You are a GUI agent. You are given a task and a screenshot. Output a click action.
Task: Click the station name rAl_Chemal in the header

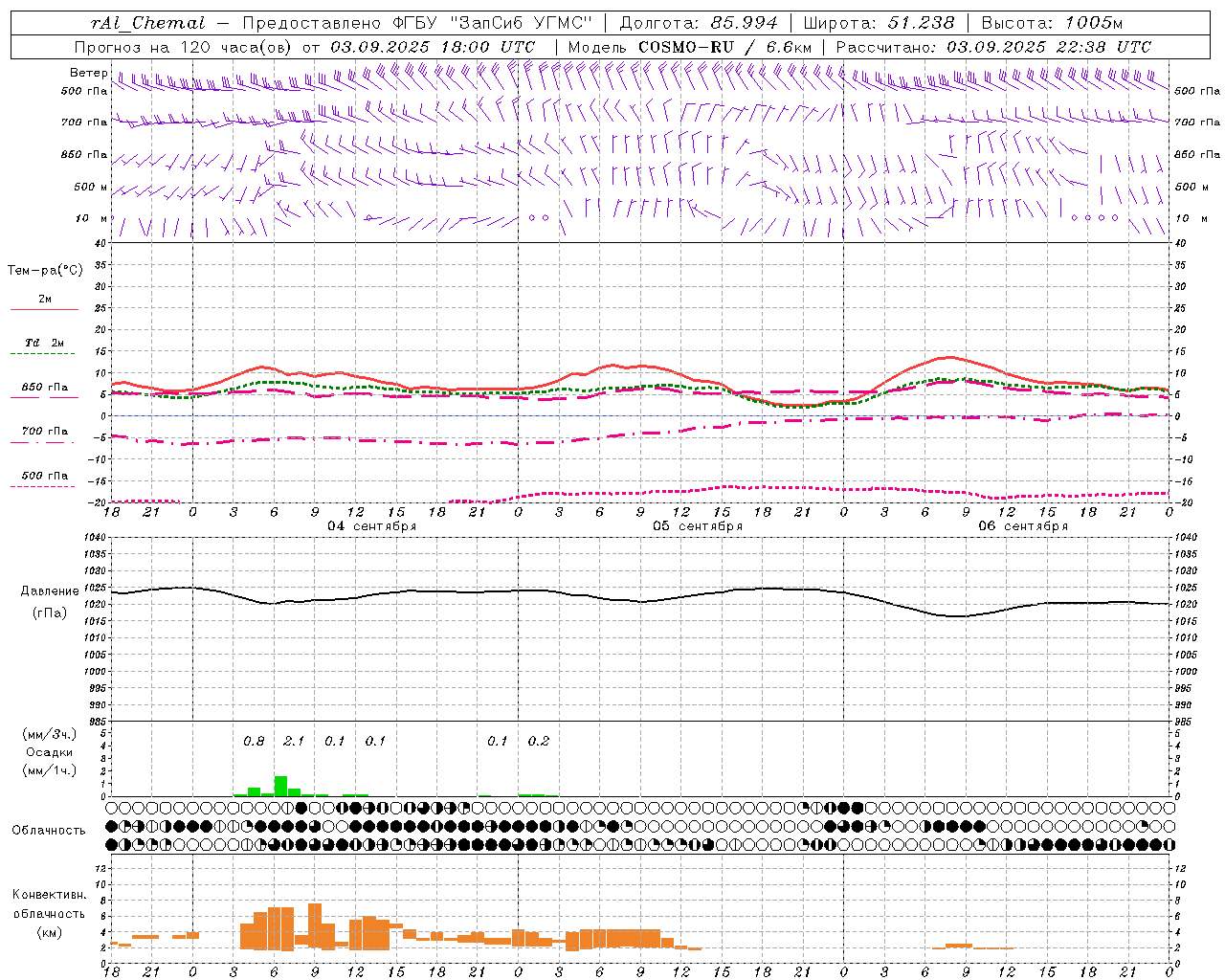click(147, 24)
